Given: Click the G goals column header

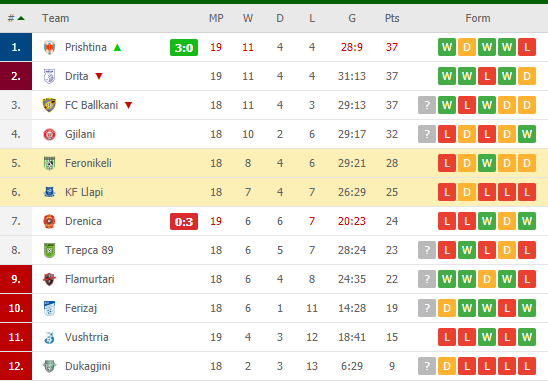Looking at the screenshot, I should [x=352, y=18].
